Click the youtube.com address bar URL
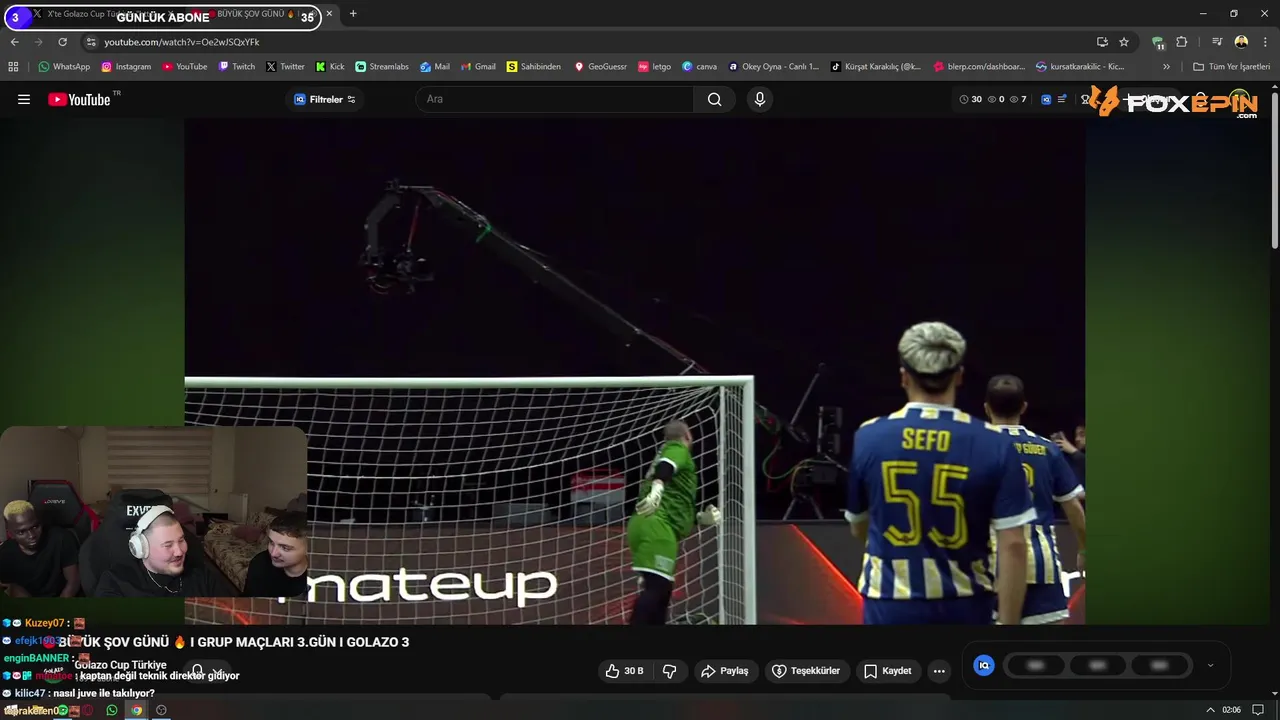 coord(181,42)
